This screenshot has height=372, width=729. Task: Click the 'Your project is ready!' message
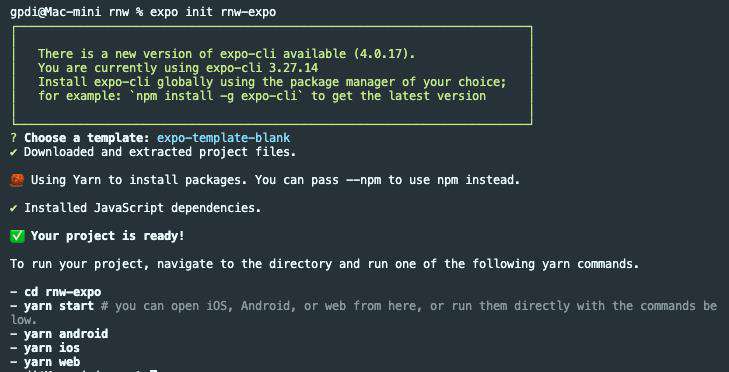point(108,236)
